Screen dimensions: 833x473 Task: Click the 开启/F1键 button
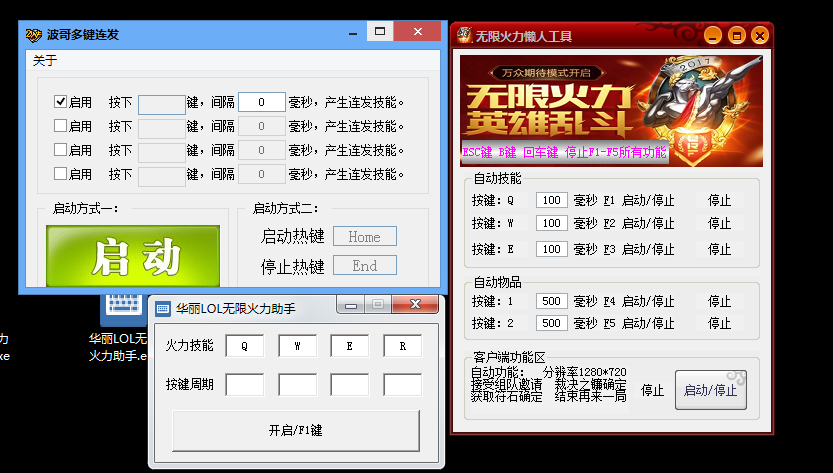click(x=295, y=430)
